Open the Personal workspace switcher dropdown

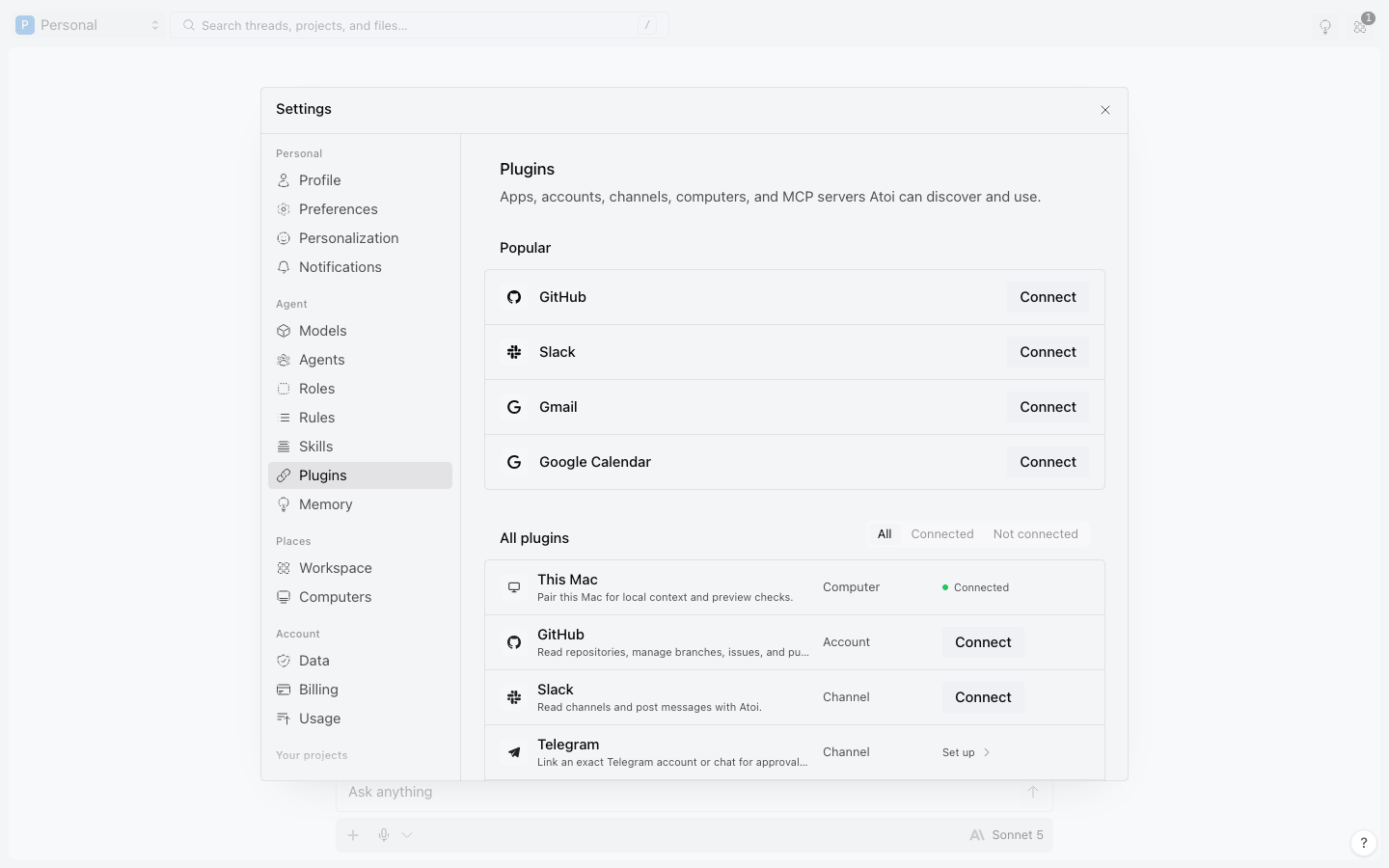(x=88, y=25)
